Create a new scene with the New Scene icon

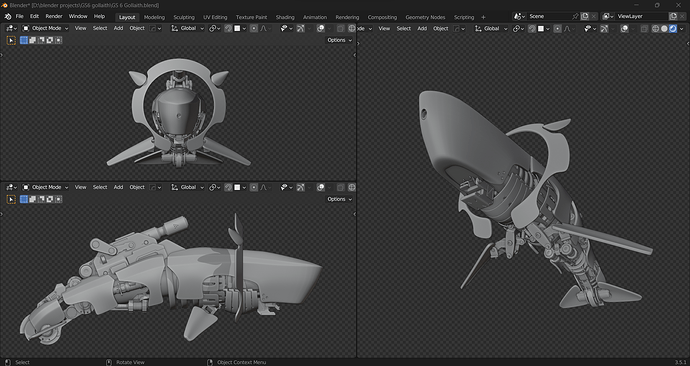pos(585,16)
